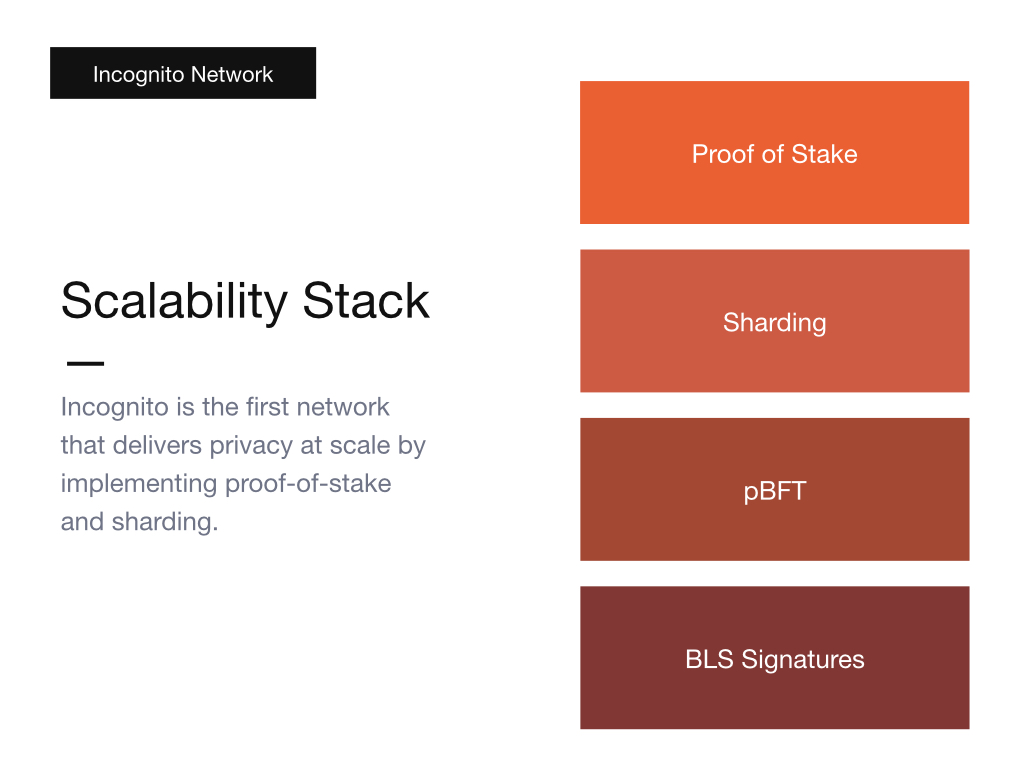
Task: Click the word 'Scalability' in the heading
Action: tap(174, 302)
